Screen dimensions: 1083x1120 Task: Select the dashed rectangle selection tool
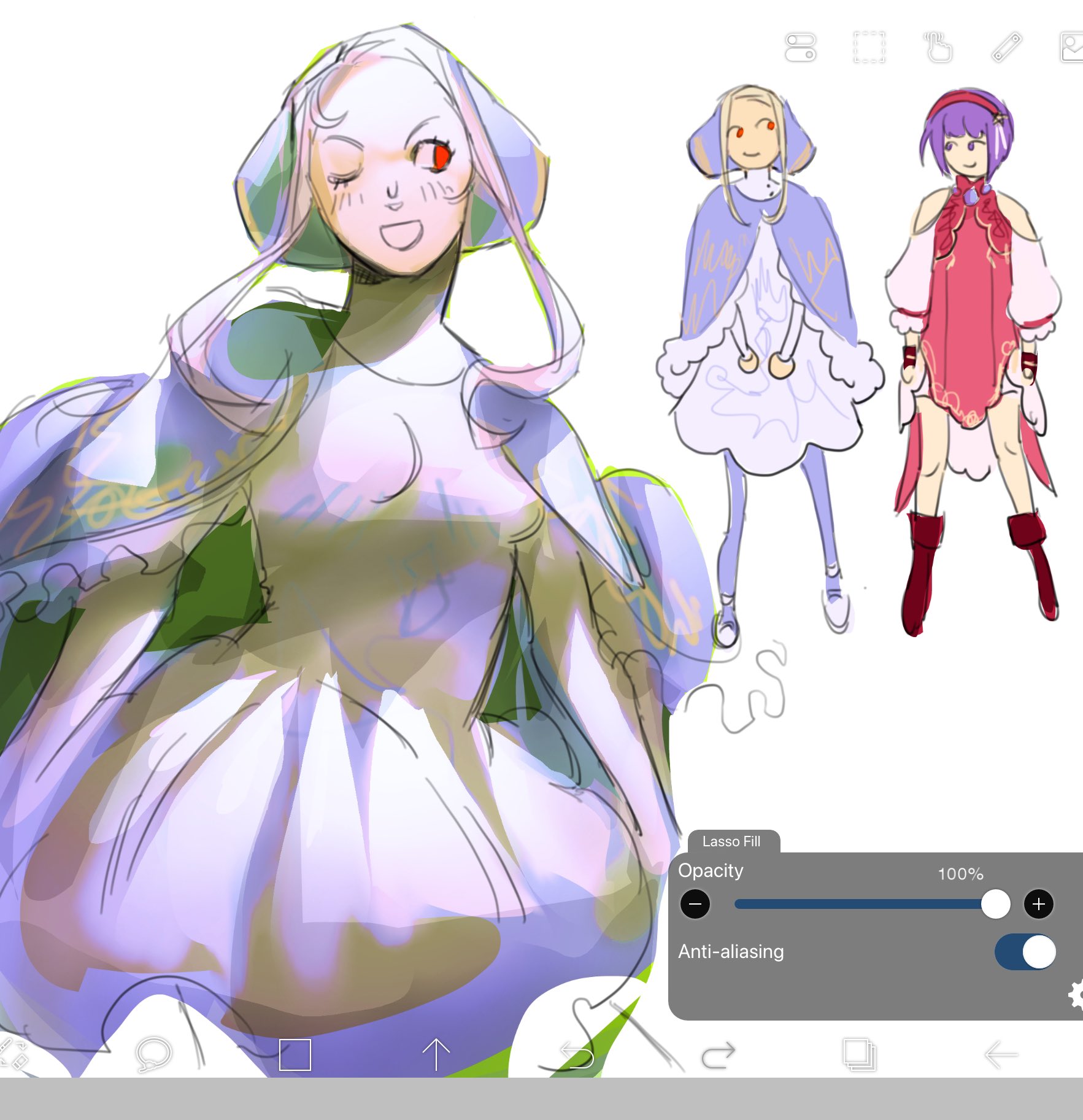coord(869,48)
